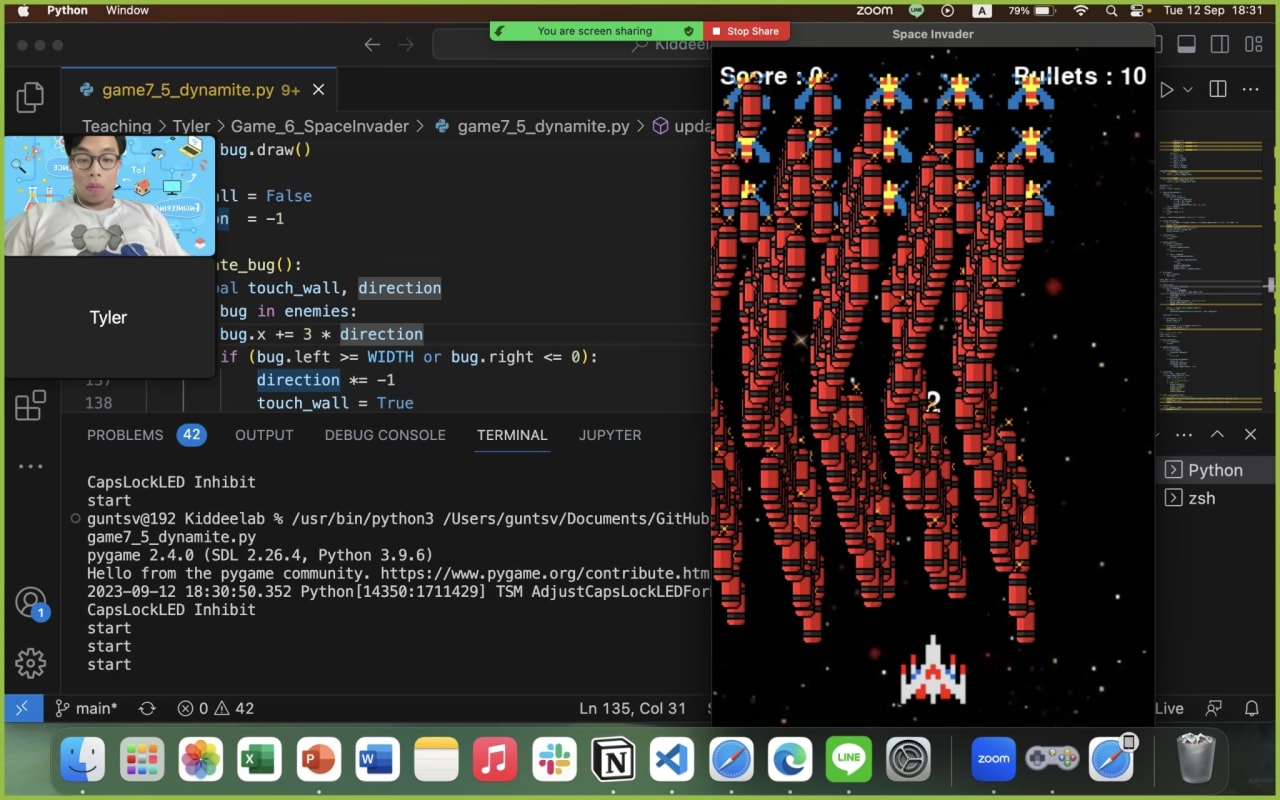Open Notion from the Dock
The width and height of the screenshot is (1280, 800).
click(613, 760)
